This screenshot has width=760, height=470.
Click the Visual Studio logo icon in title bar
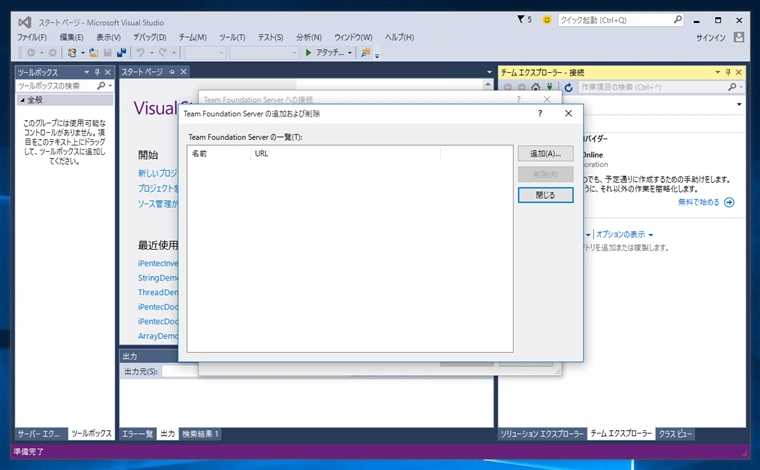[x=25, y=22]
